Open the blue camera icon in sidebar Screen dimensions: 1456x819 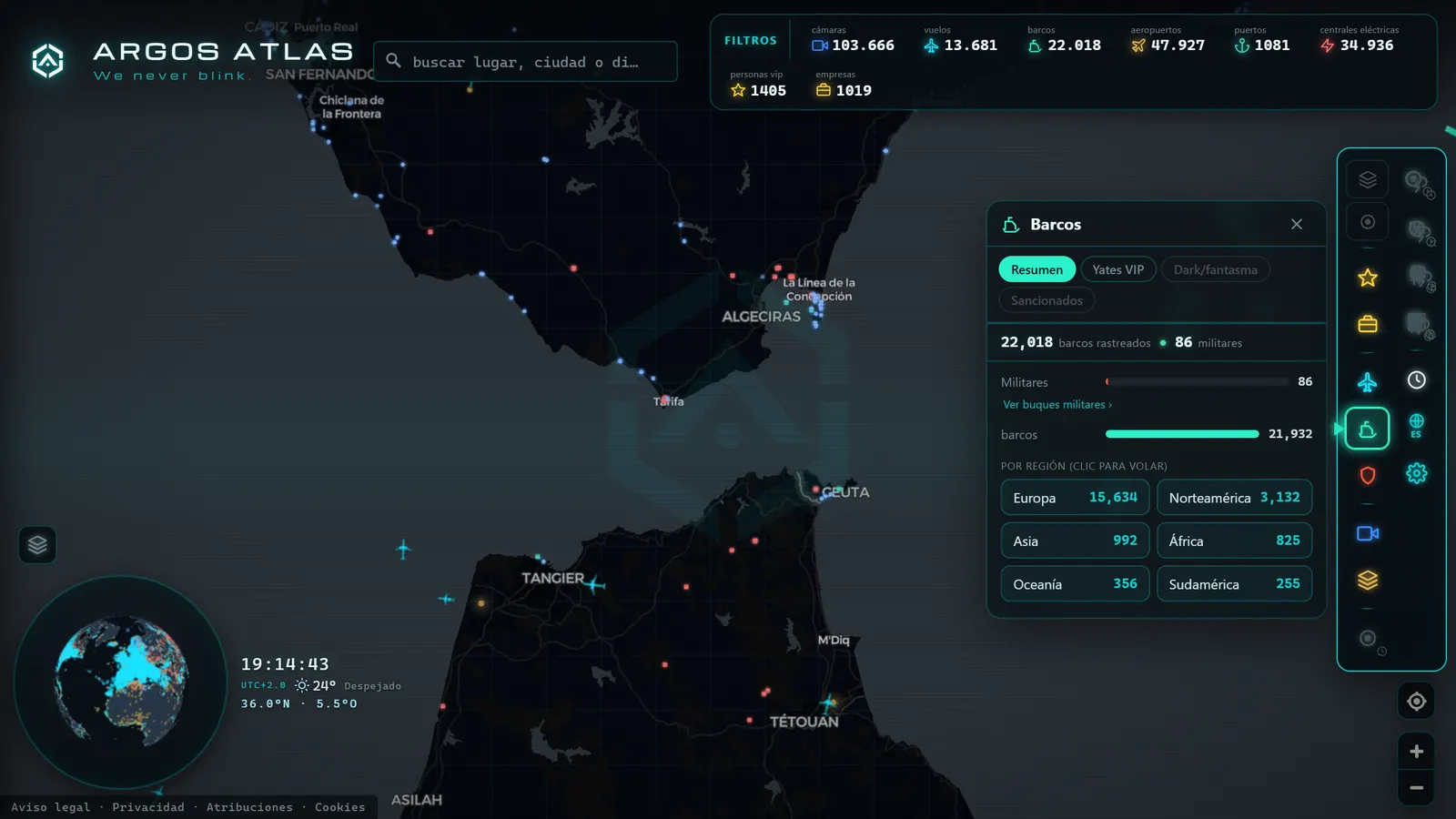pyautogui.click(x=1367, y=533)
